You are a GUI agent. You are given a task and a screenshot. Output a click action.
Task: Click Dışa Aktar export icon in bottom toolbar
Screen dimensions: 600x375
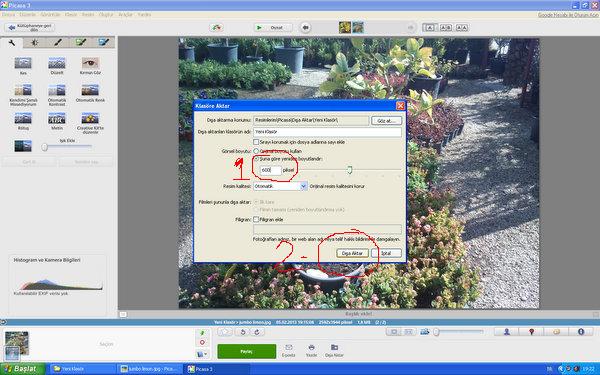coord(334,351)
